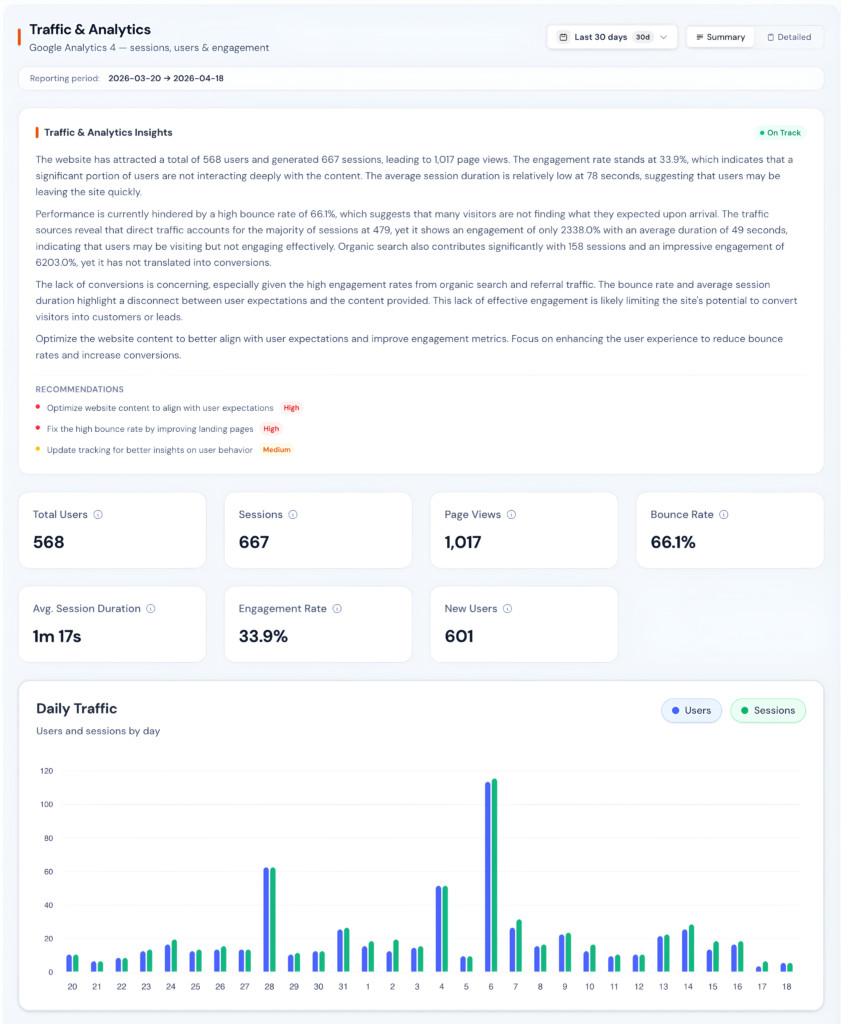Click the 30d pill in the date selector
Viewport: 841px width, 1024px height.
click(644, 36)
